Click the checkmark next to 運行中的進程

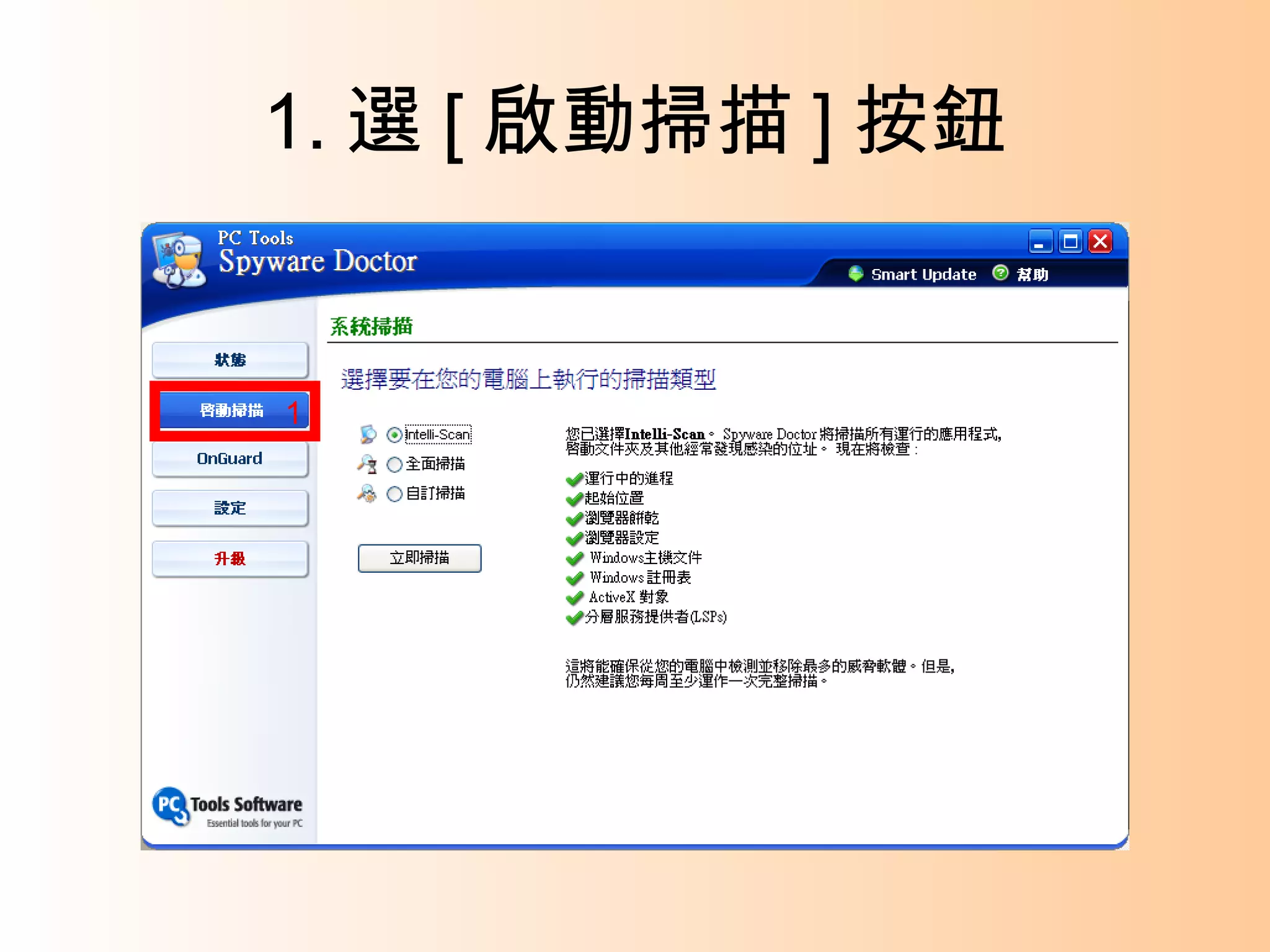tap(575, 479)
